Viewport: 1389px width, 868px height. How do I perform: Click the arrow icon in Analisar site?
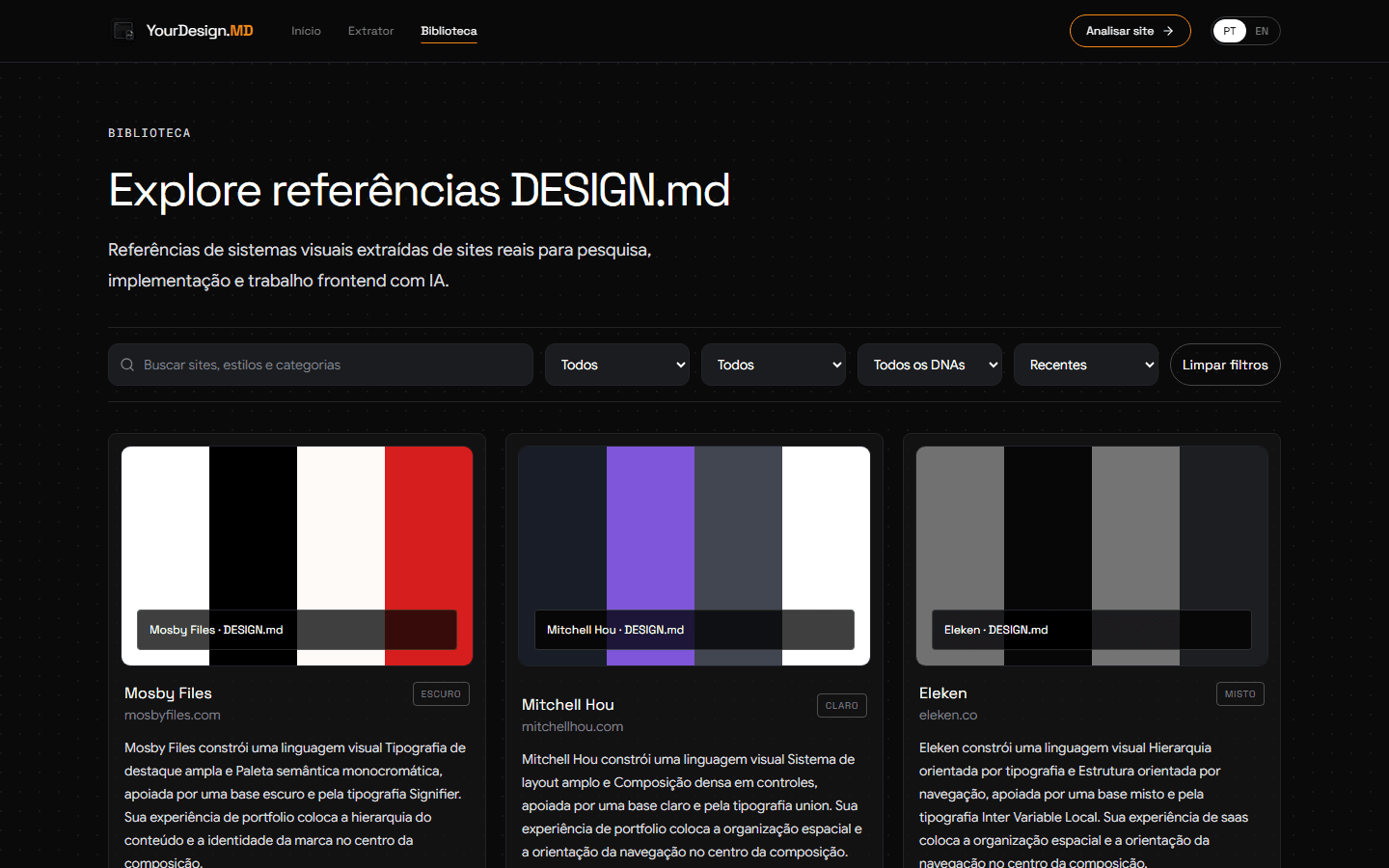coord(1168,31)
